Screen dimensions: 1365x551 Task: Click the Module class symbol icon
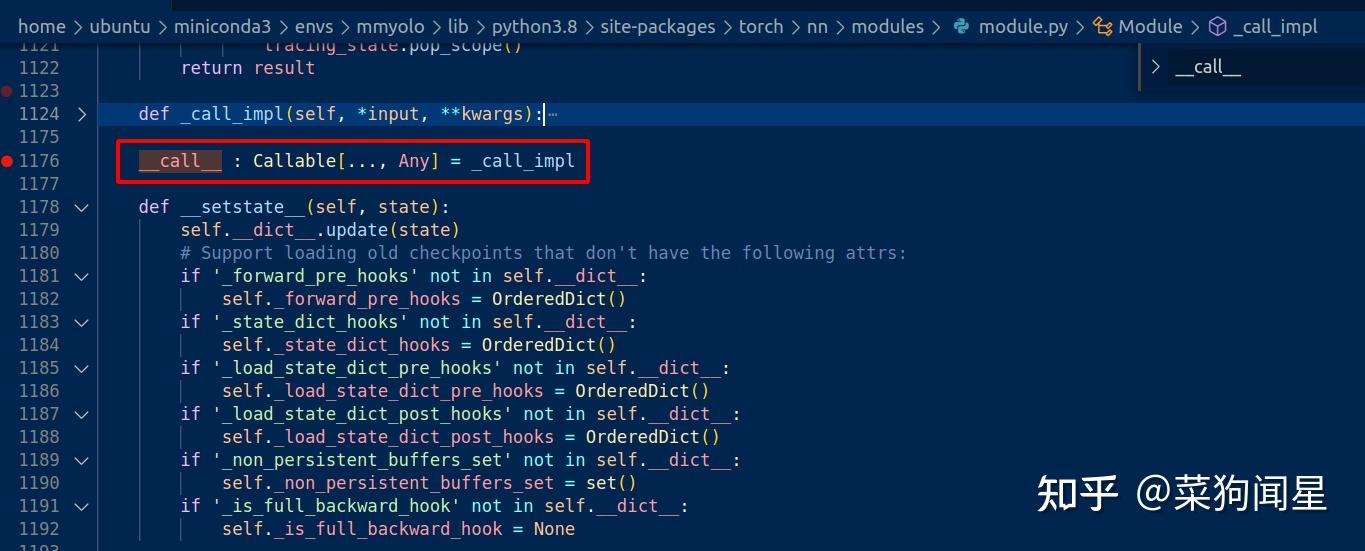click(x=1103, y=27)
